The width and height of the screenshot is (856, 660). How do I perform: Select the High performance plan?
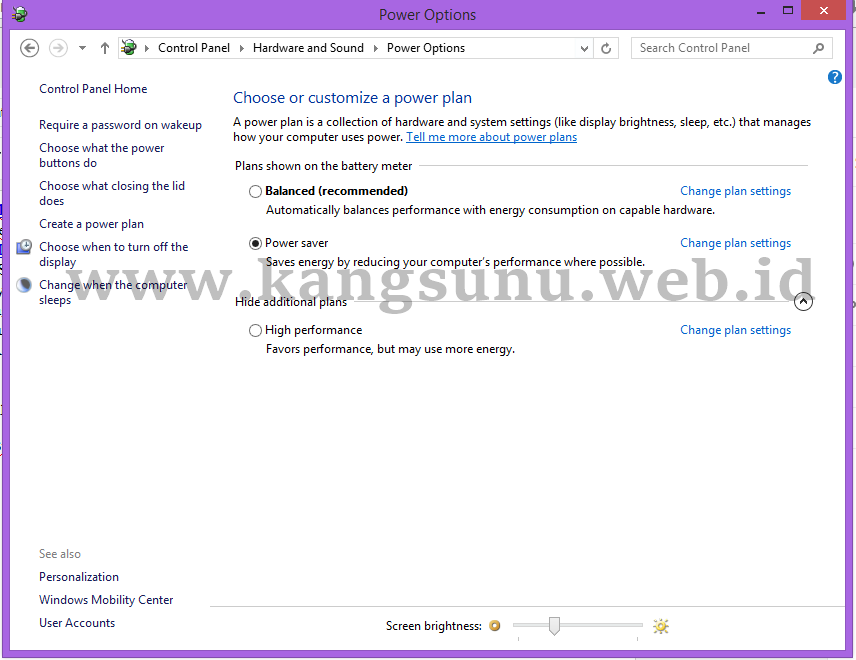click(255, 330)
